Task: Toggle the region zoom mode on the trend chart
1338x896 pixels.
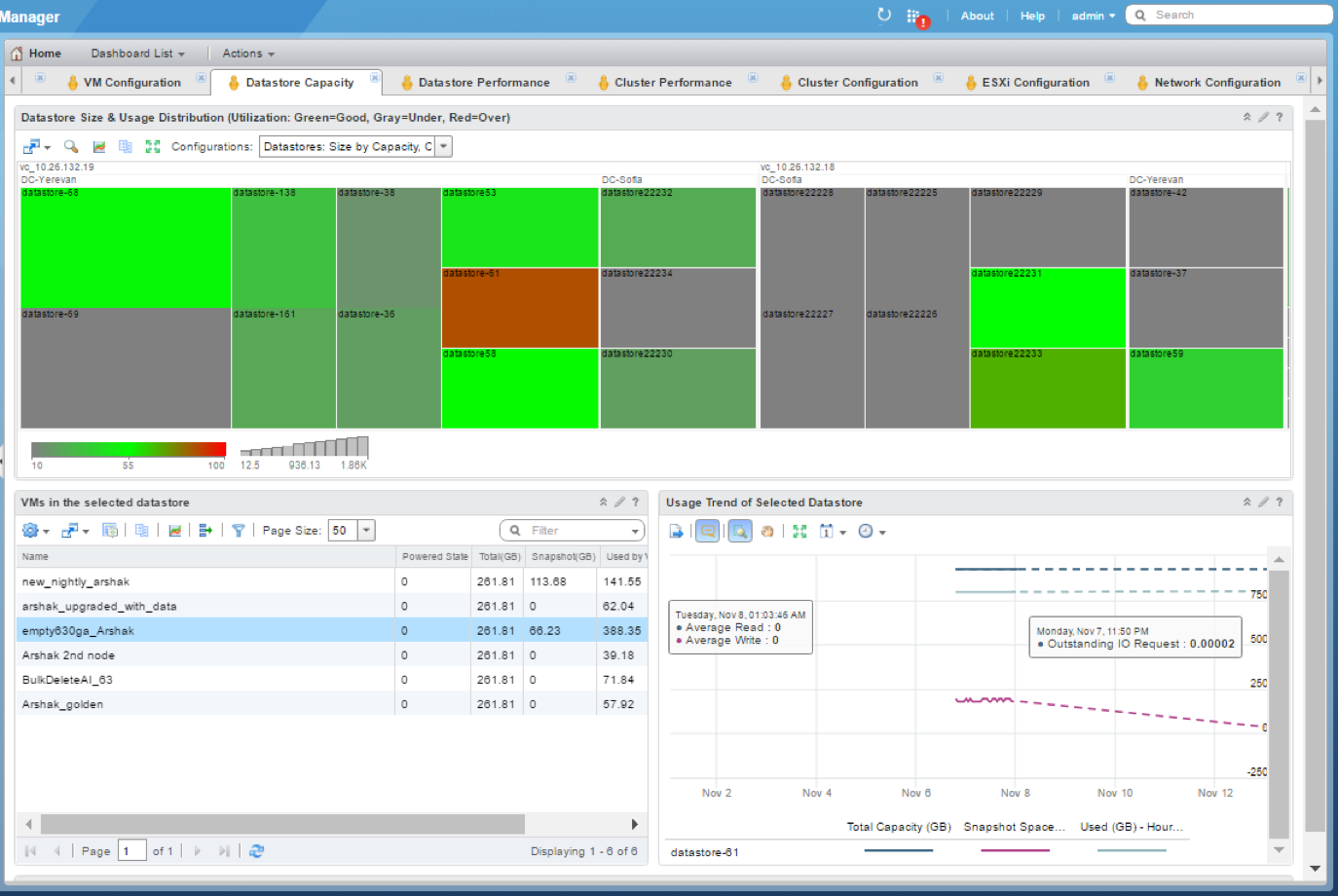Action: coord(740,531)
